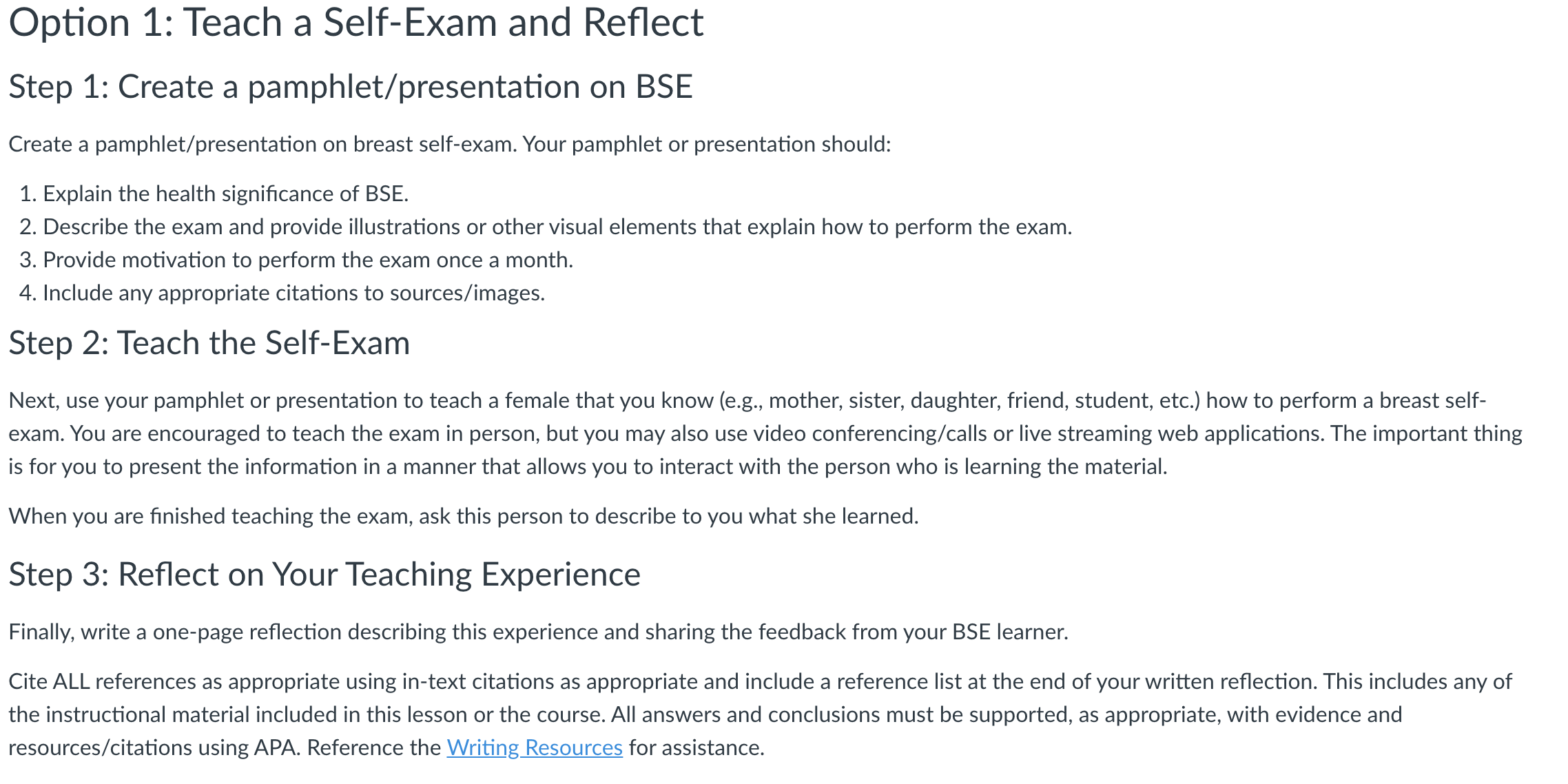Image resolution: width=1568 pixels, height=784 pixels.
Task: Click list item about describing the exam with illustrations
Action: click(x=557, y=227)
